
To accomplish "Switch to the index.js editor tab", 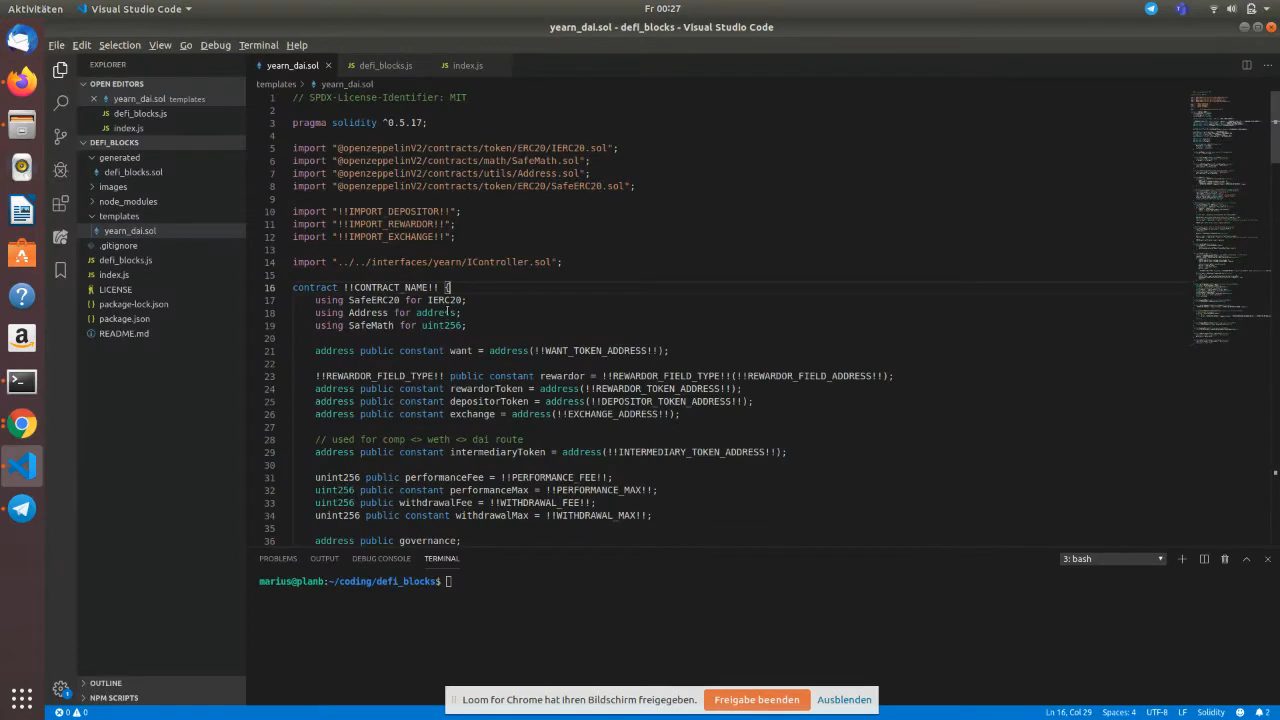I will [x=467, y=65].
